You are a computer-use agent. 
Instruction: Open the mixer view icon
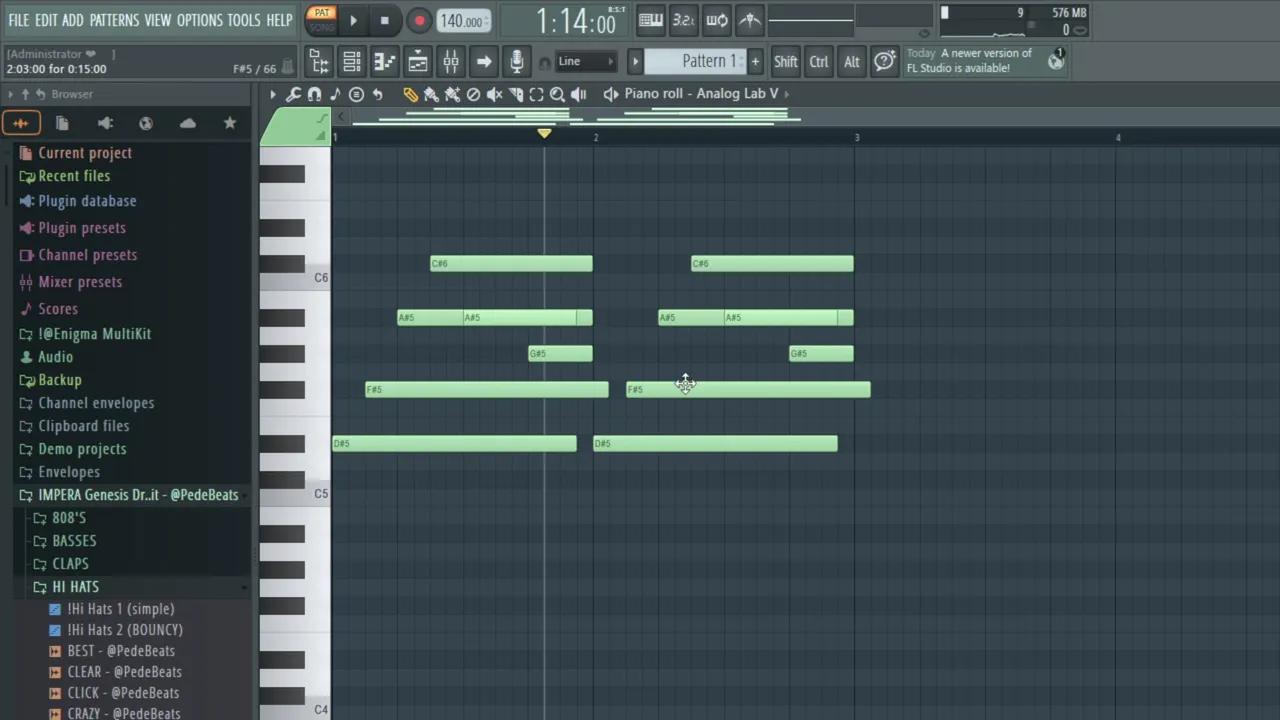[451, 62]
